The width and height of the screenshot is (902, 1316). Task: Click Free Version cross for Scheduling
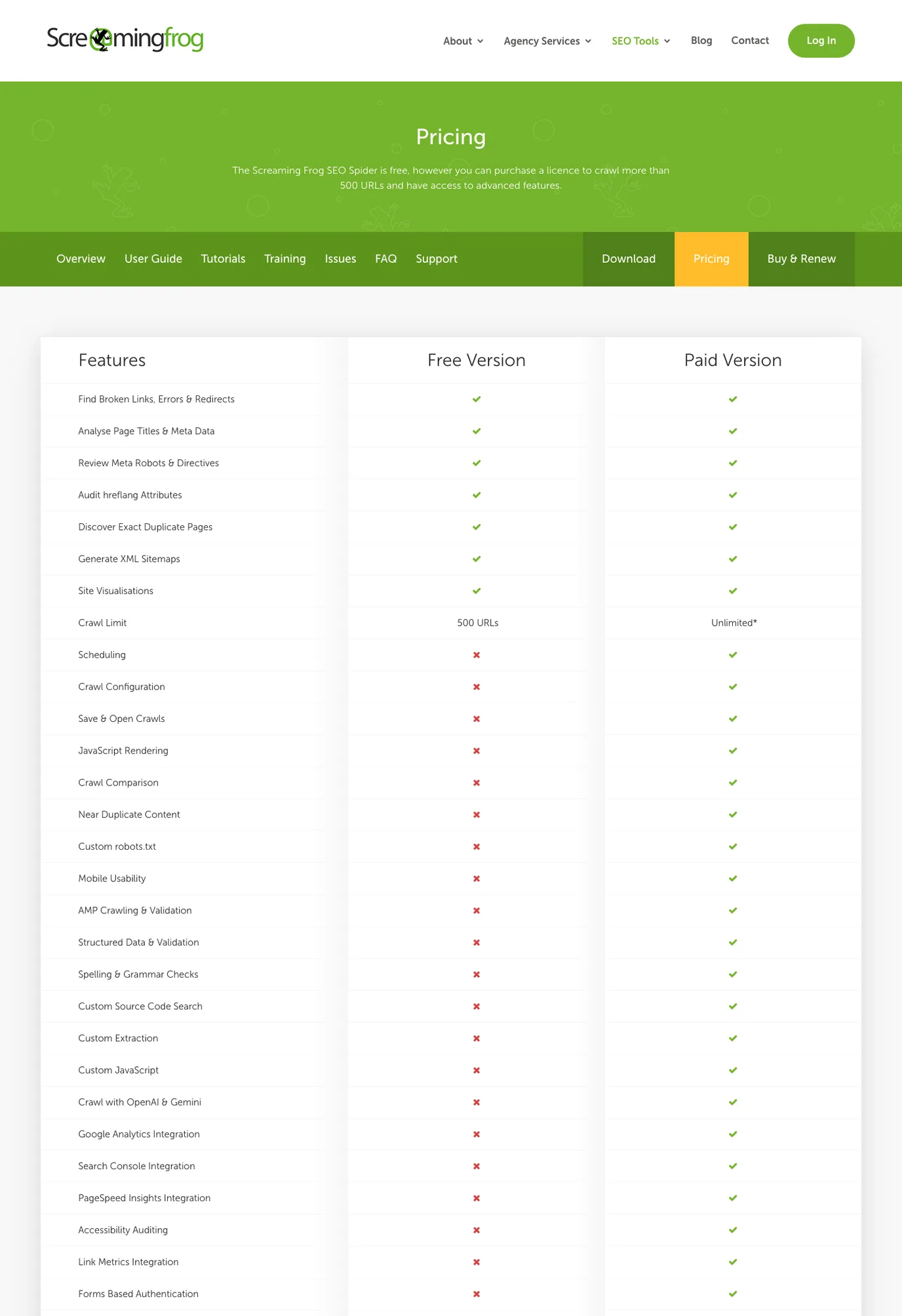pyautogui.click(x=477, y=655)
